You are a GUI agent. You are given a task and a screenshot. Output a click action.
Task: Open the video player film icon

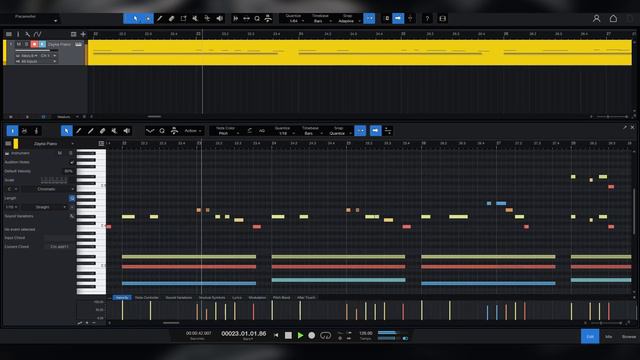pos(442,18)
